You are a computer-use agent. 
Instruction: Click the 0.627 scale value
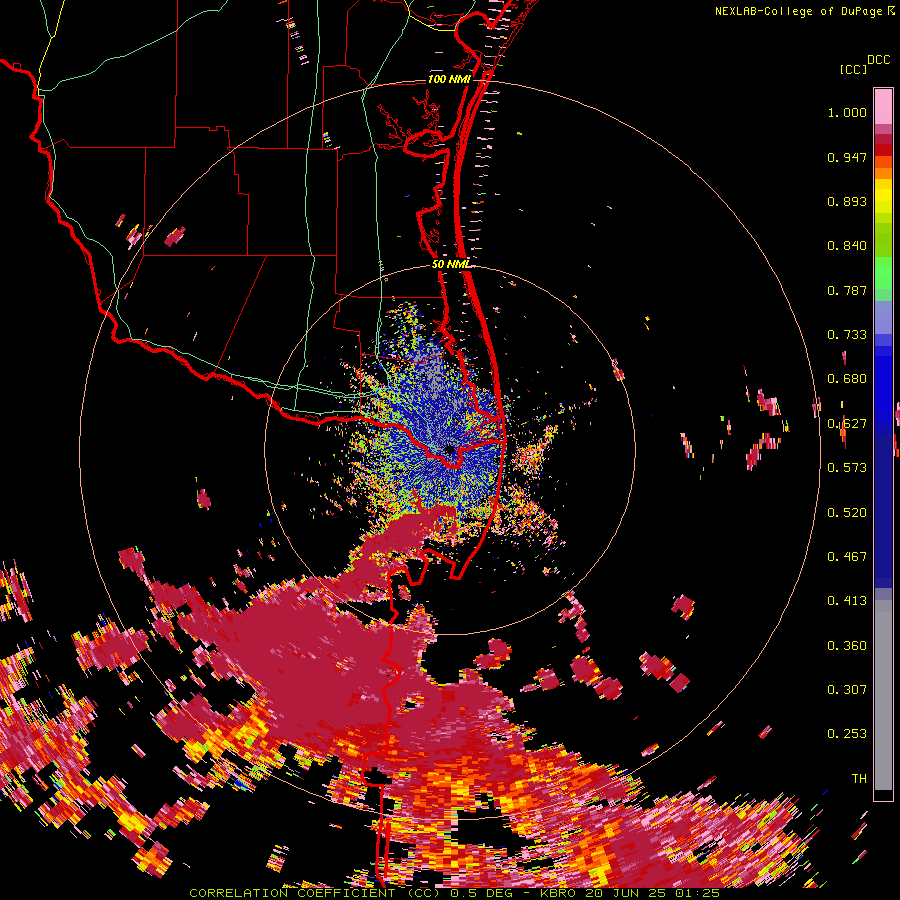point(847,424)
